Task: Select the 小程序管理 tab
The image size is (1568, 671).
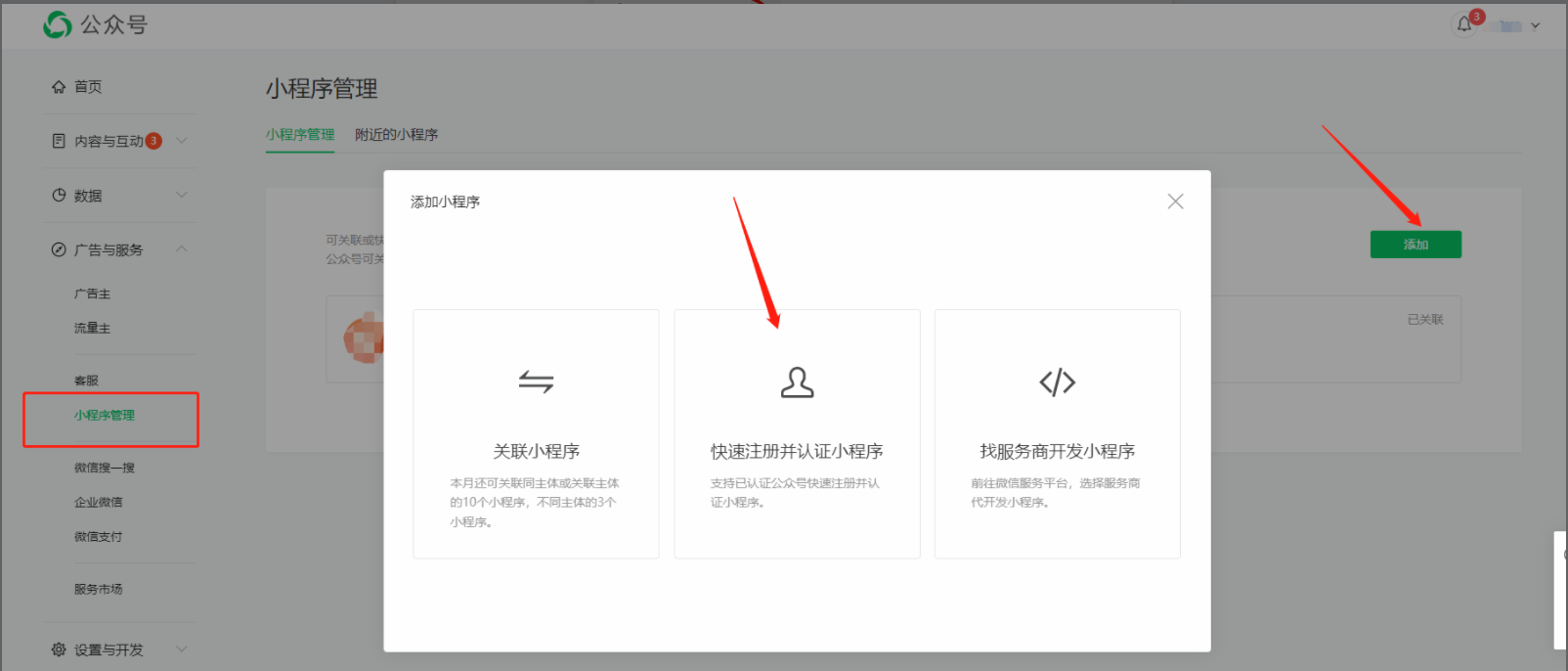Action: click(300, 135)
